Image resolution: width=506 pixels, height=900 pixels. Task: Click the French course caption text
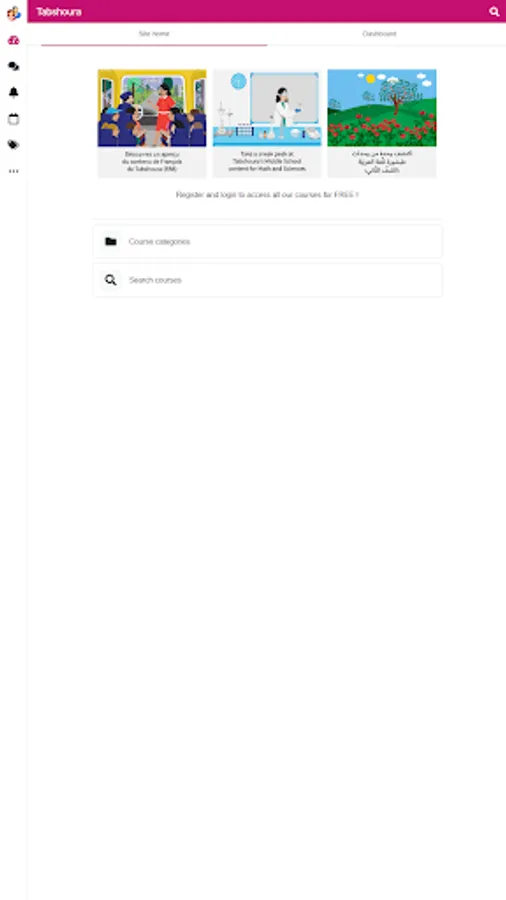152,162
